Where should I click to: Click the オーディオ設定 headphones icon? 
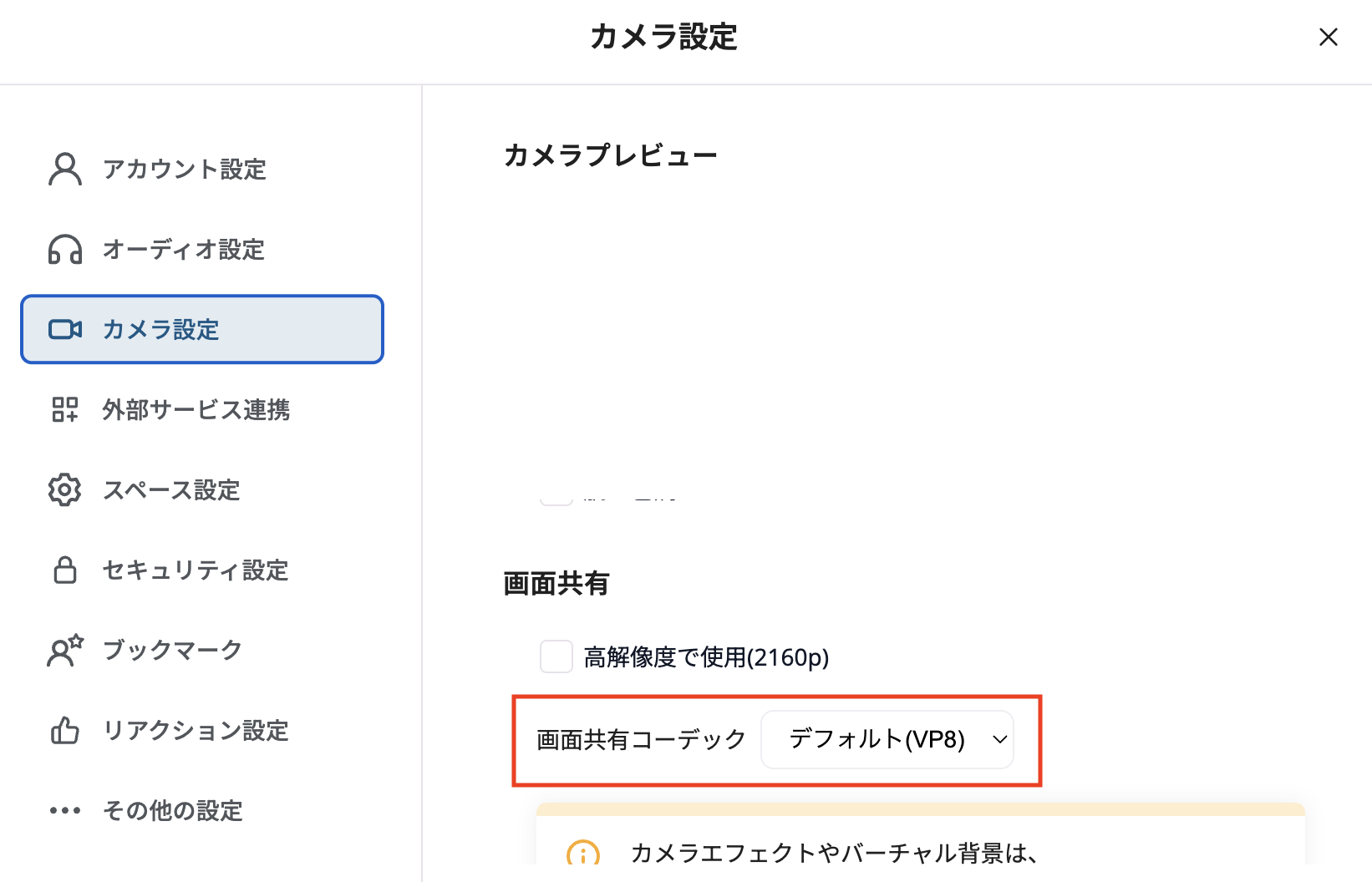point(65,250)
